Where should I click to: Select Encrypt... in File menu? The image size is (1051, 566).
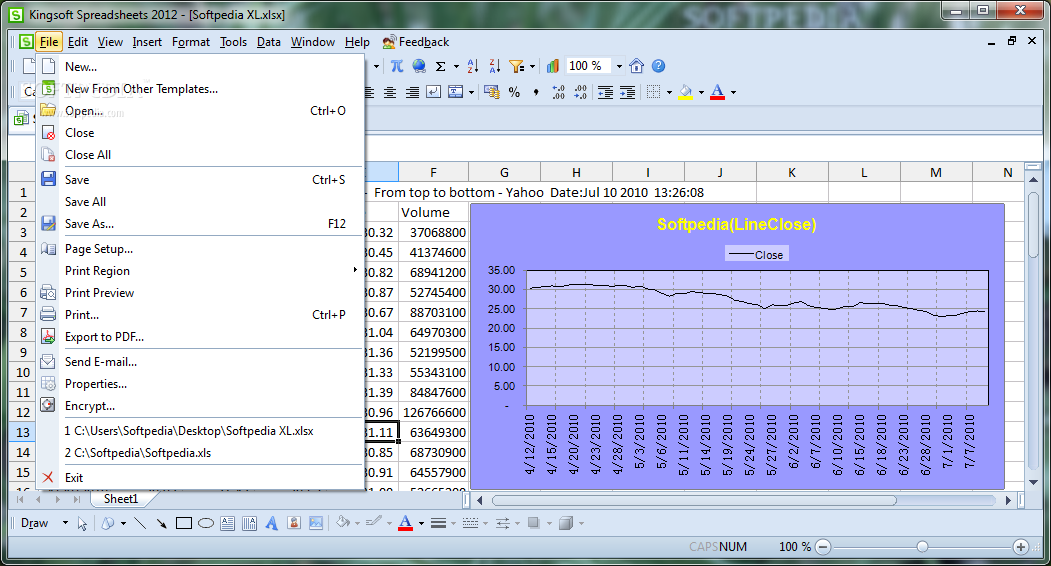pos(200,406)
